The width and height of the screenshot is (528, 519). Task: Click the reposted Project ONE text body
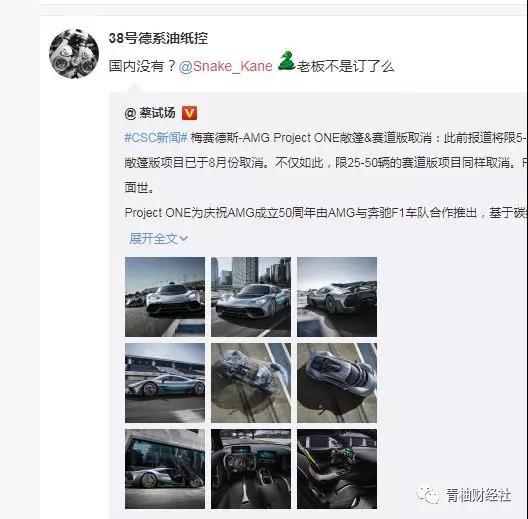[326, 175]
